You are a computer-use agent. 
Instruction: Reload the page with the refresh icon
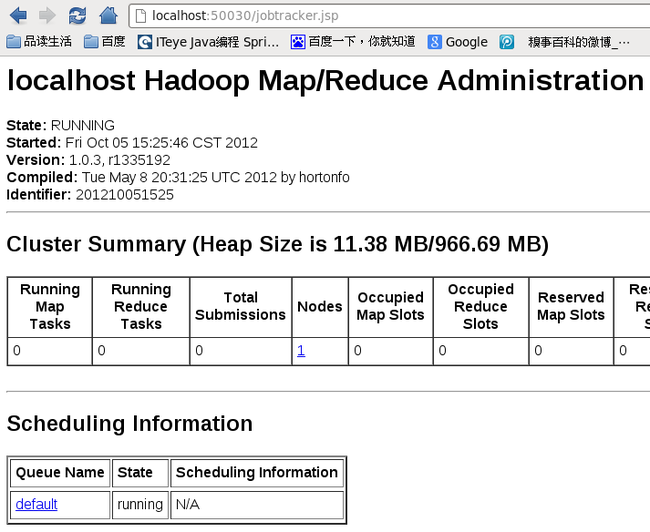click(78, 15)
